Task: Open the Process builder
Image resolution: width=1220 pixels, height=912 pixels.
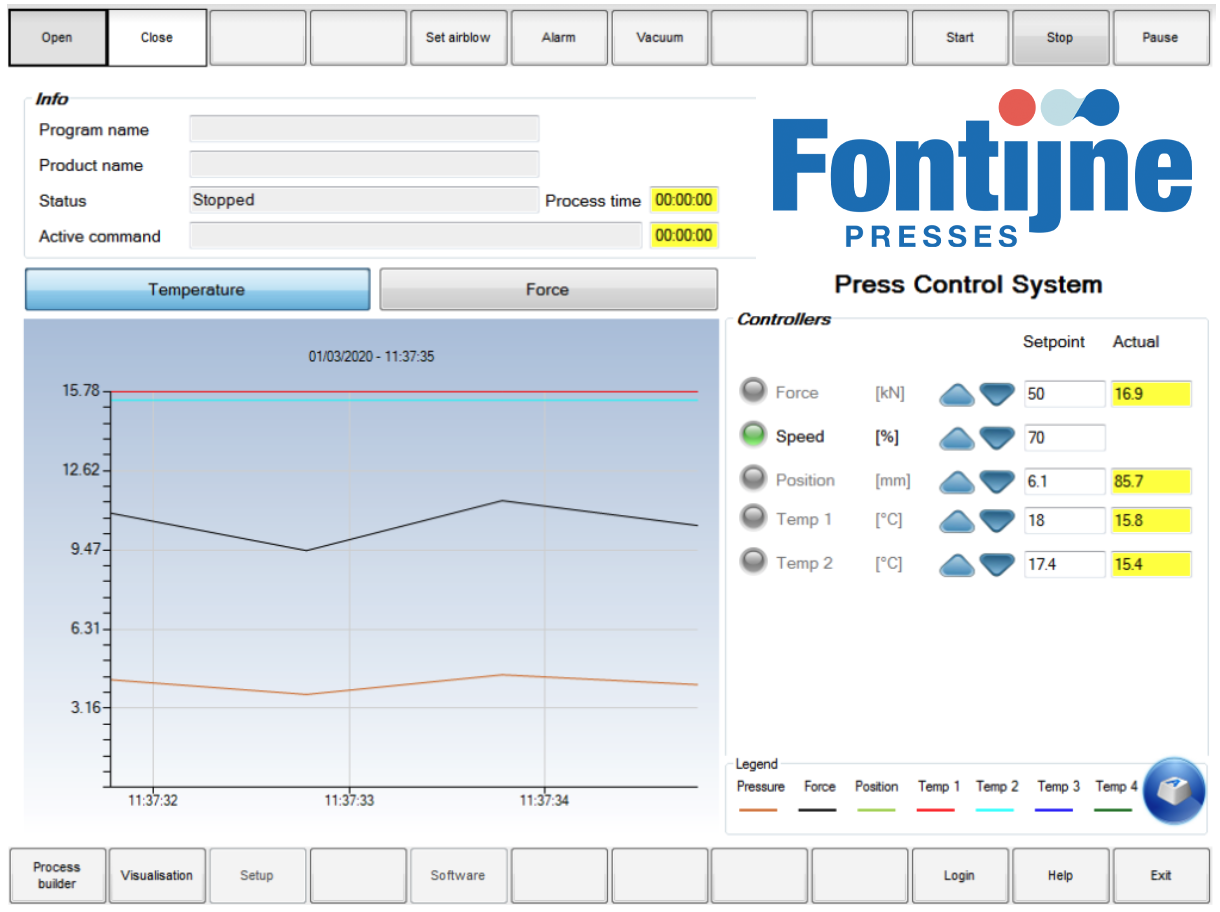Action: pos(57,876)
